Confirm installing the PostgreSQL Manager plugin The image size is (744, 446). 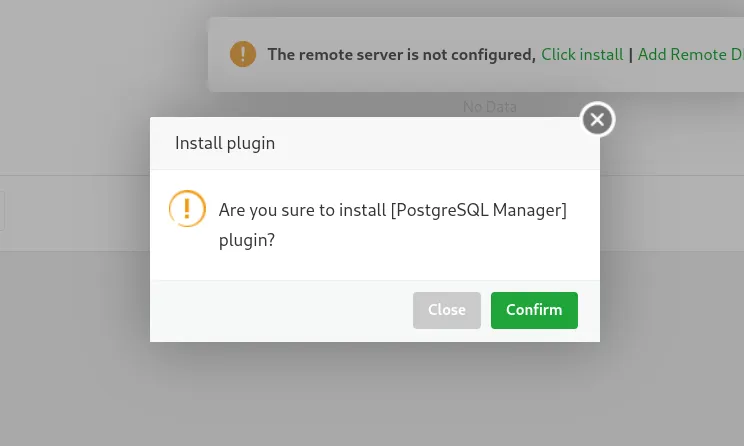534,310
